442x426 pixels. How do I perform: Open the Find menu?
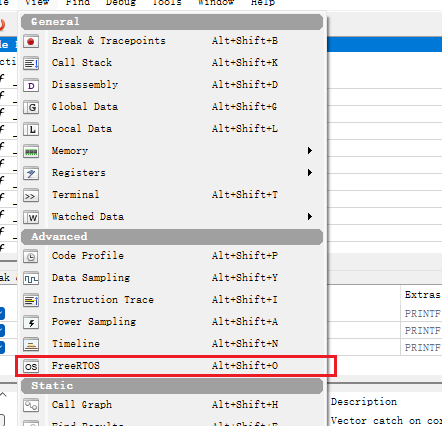point(78,2)
